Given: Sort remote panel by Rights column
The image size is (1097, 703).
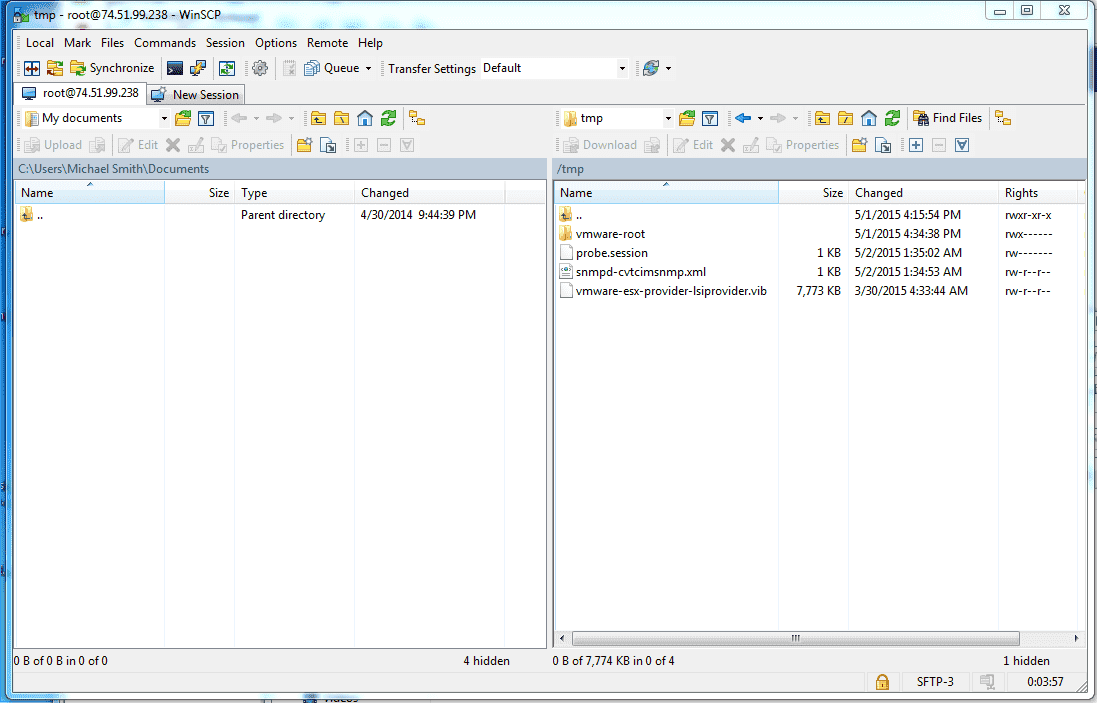Looking at the screenshot, I should point(1038,193).
